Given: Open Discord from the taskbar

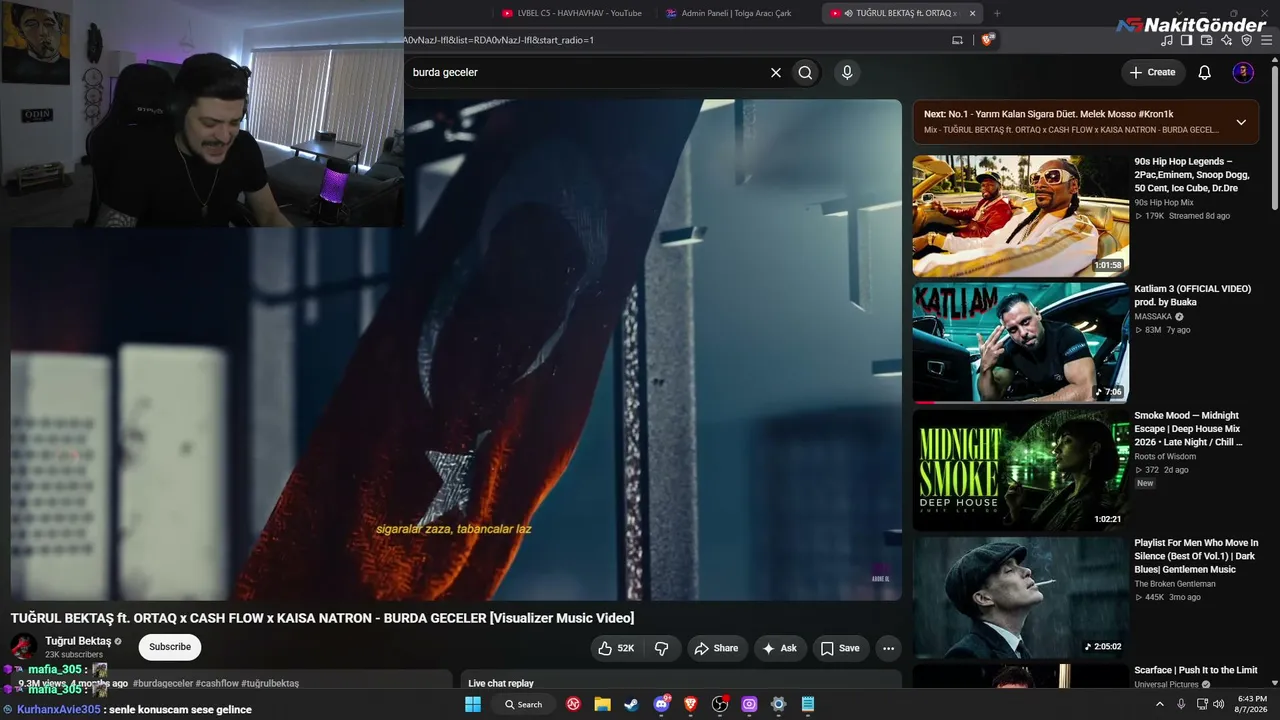Looking at the screenshot, I should coord(661,704).
